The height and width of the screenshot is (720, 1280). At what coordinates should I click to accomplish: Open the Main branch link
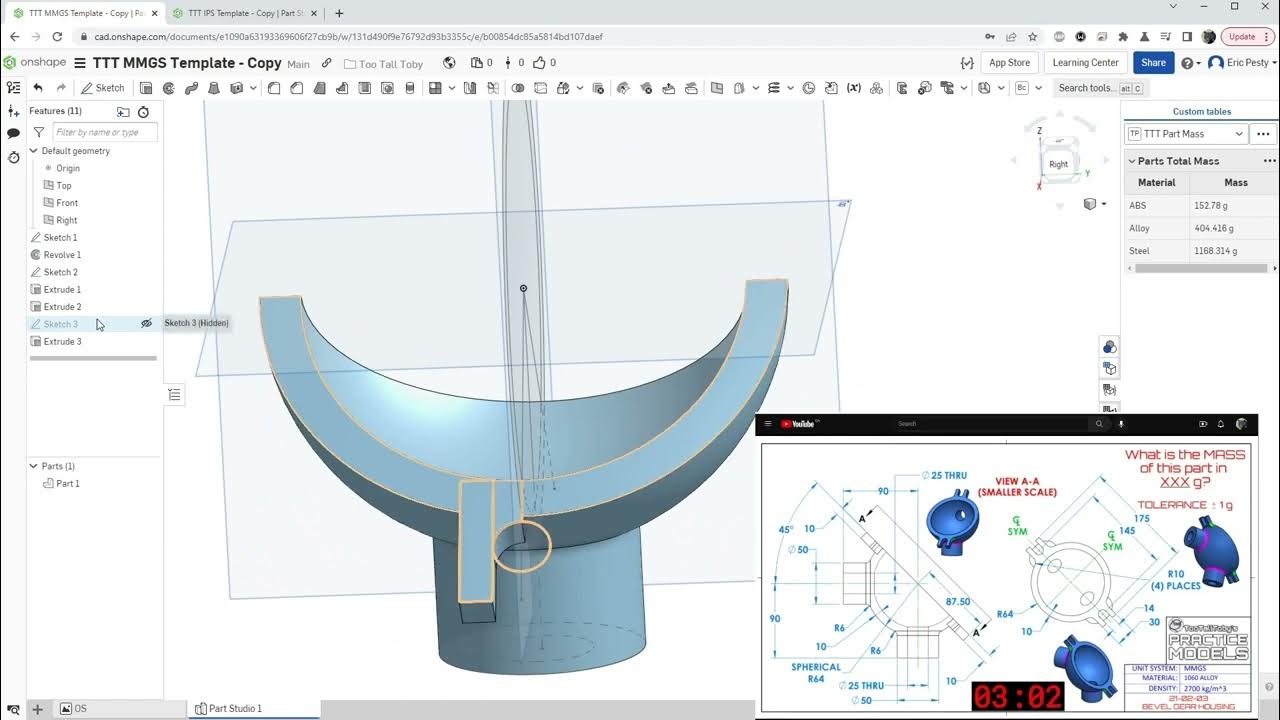click(x=298, y=64)
